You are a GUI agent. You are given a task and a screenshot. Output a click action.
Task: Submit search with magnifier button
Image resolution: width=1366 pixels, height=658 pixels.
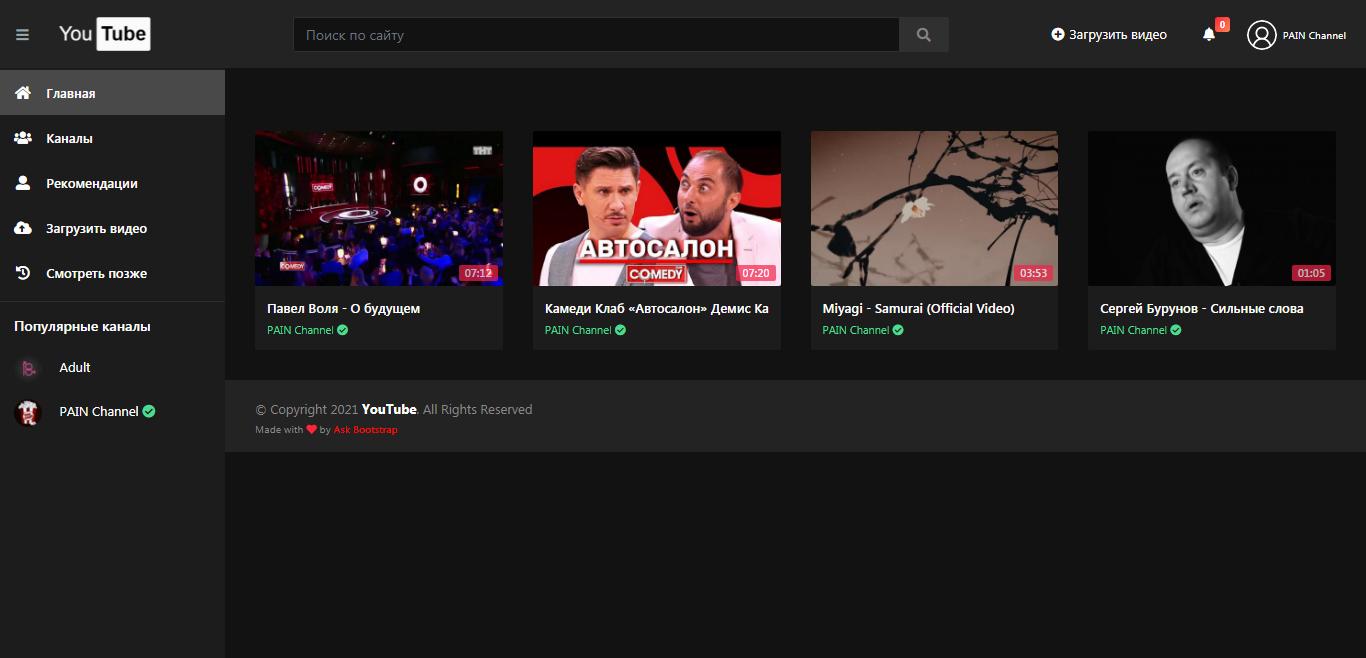[x=924, y=35]
